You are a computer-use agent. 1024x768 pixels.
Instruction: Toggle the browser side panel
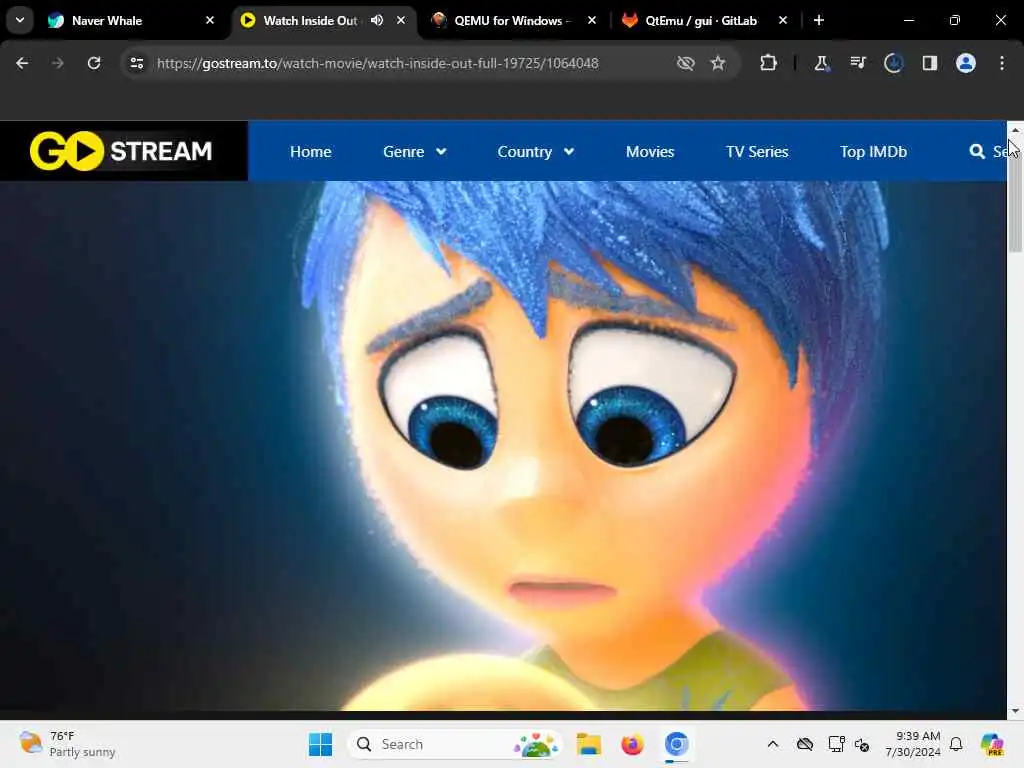929,63
